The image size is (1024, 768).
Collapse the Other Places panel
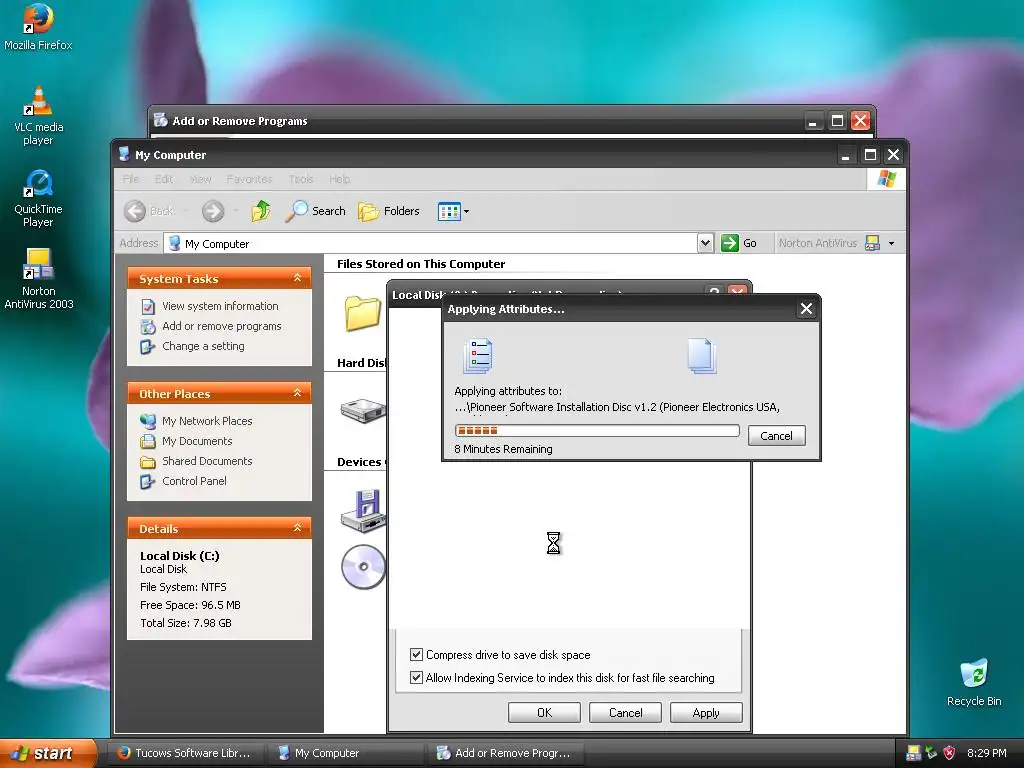297,393
